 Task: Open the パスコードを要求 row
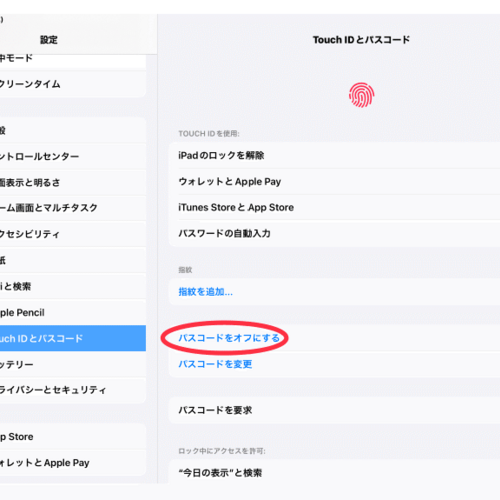[334, 410]
